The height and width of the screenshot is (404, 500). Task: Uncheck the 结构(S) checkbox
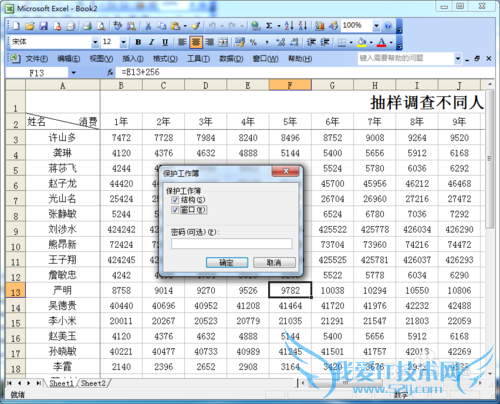point(175,200)
